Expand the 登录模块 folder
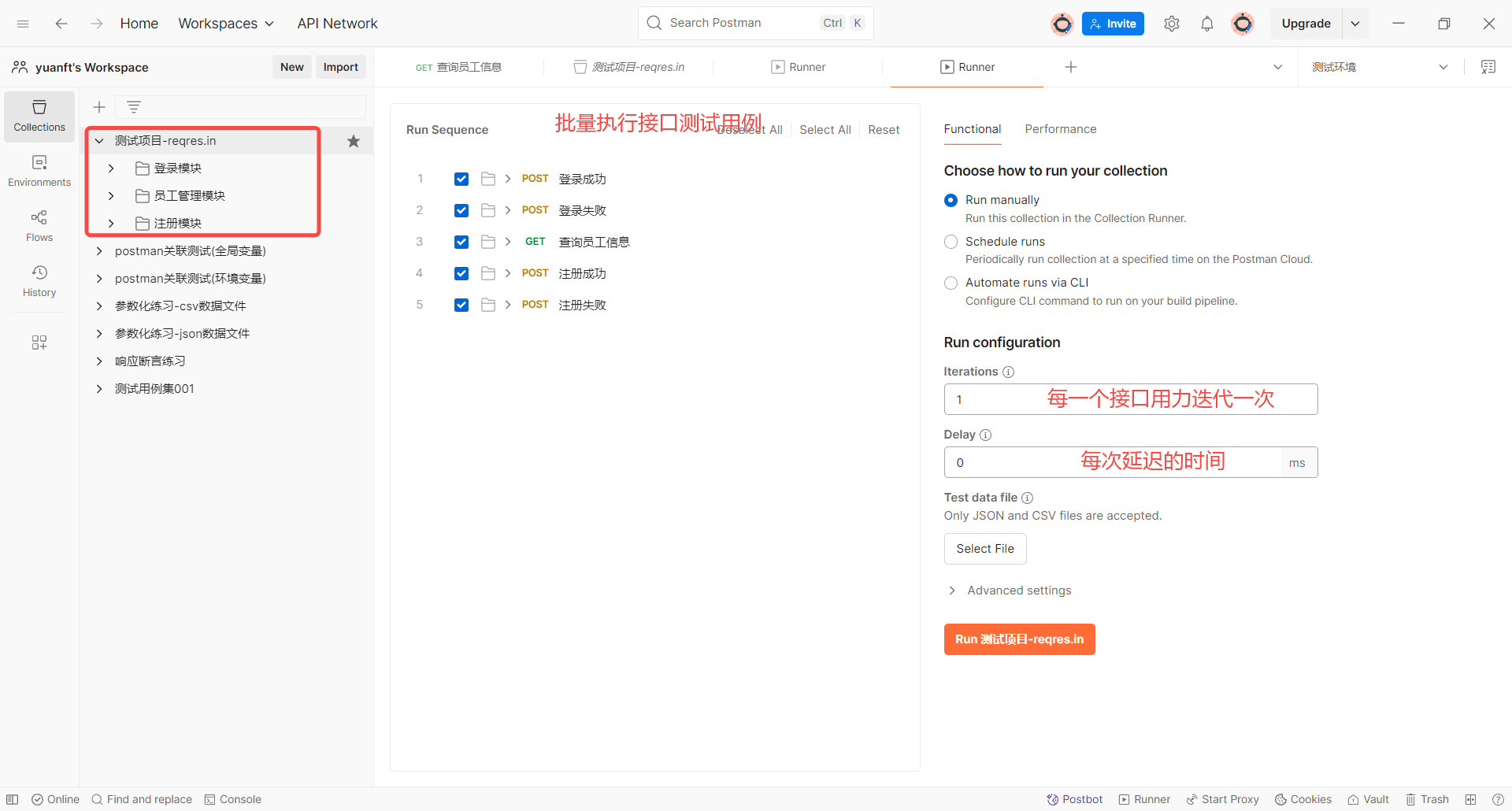 click(111, 168)
